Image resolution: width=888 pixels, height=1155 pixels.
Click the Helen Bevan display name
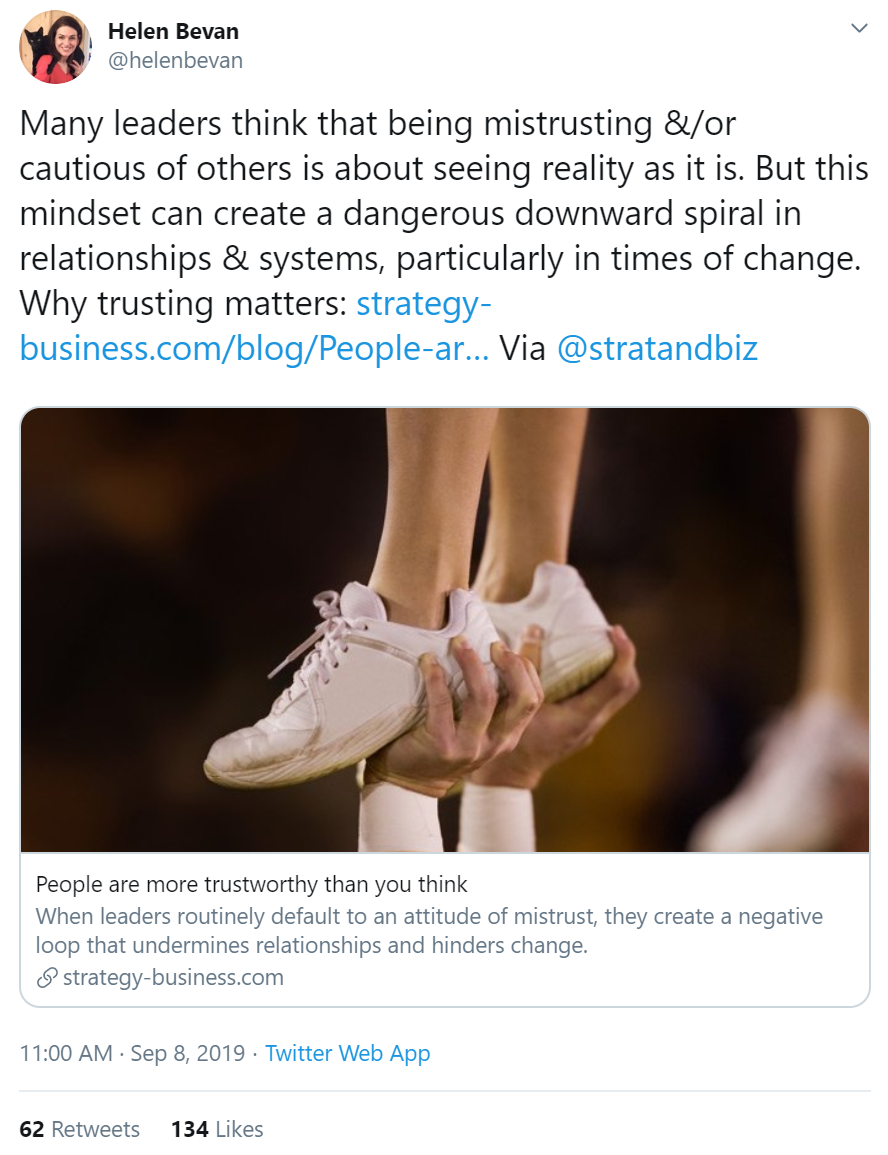click(171, 31)
